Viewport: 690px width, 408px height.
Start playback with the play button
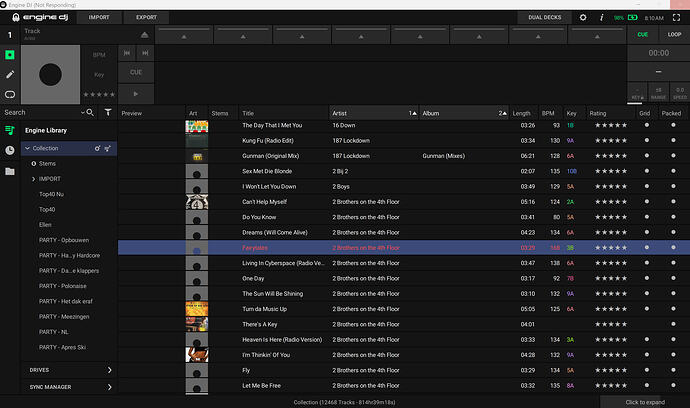pos(136,94)
